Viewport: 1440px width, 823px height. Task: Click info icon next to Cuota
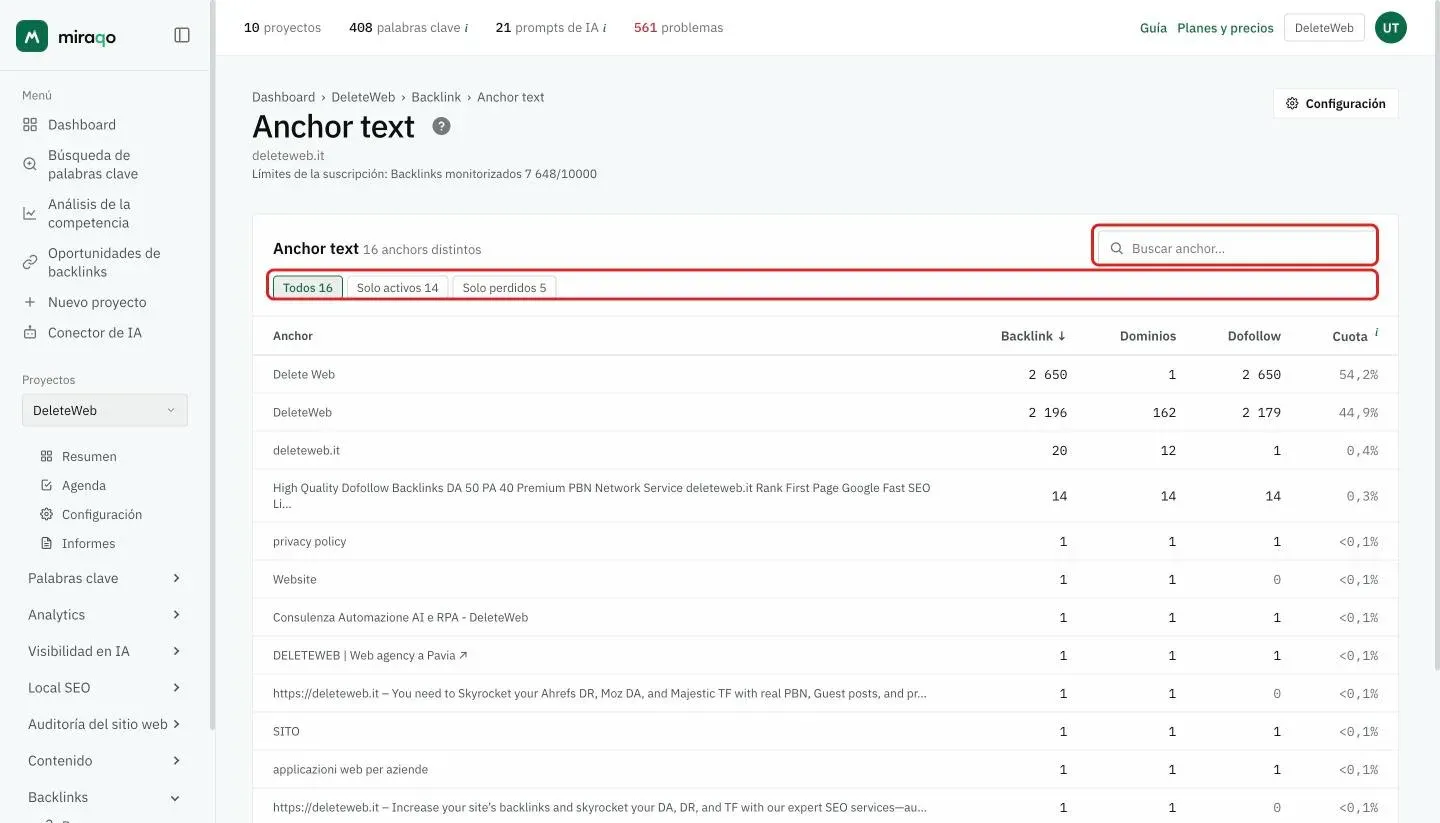pyautogui.click(x=1376, y=332)
